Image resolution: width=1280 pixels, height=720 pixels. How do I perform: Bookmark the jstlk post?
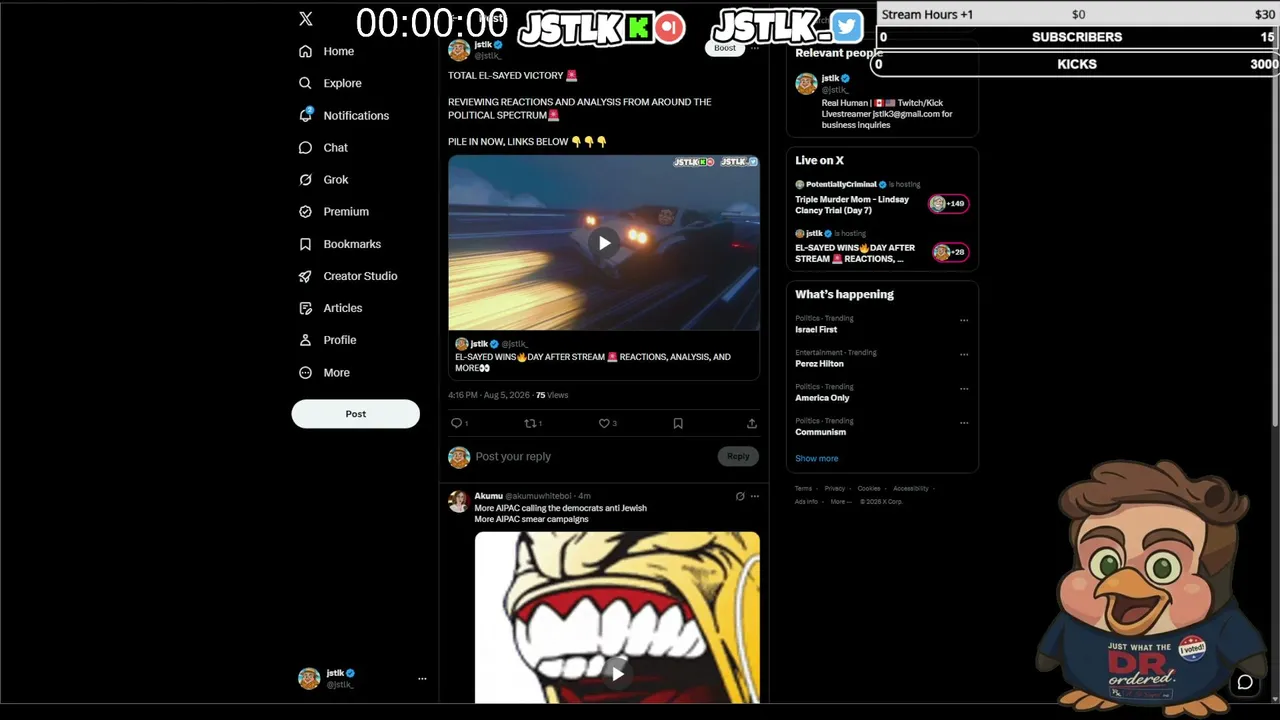(x=678, y=423)
